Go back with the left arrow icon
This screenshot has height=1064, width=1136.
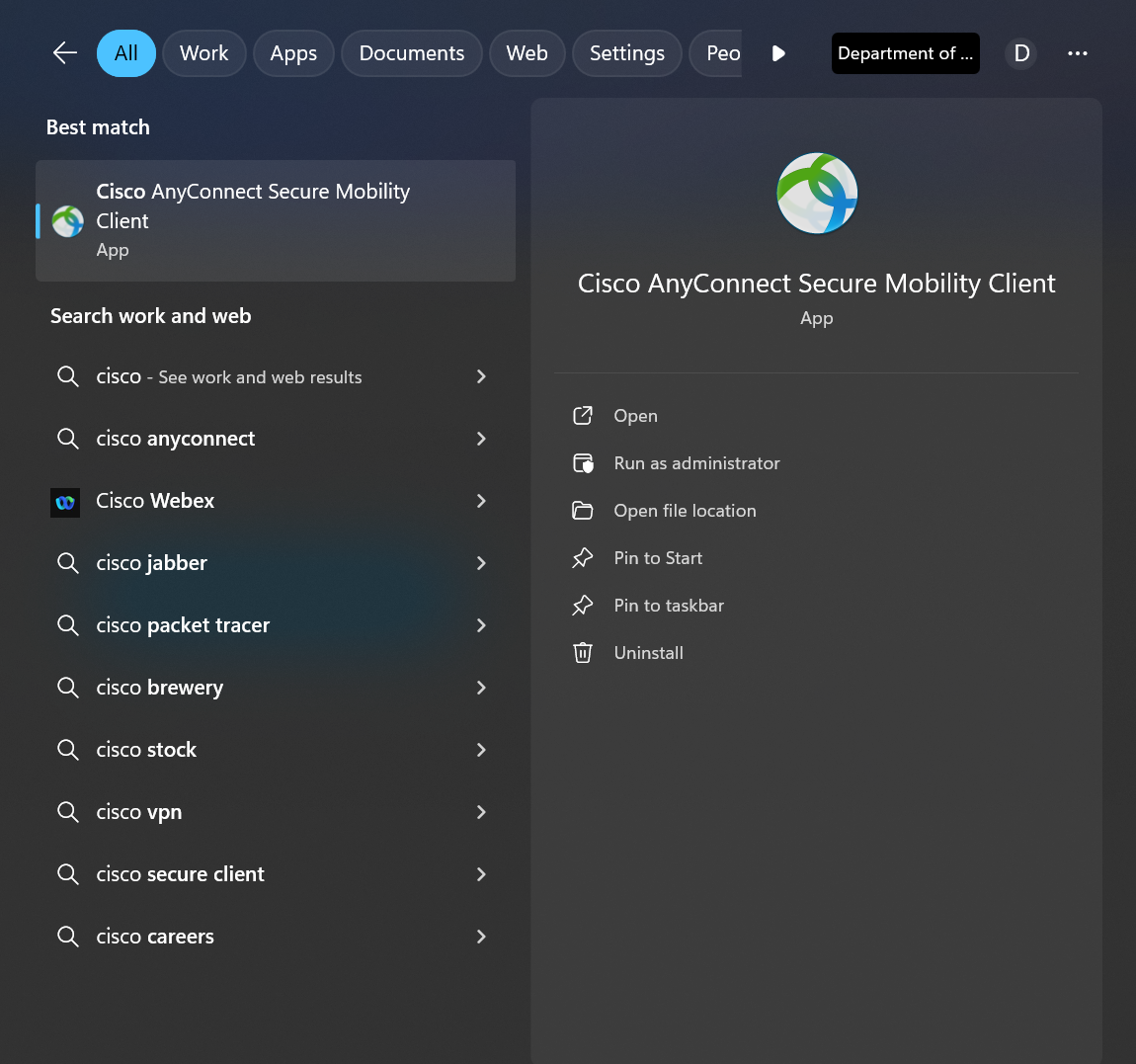point(65,53)
